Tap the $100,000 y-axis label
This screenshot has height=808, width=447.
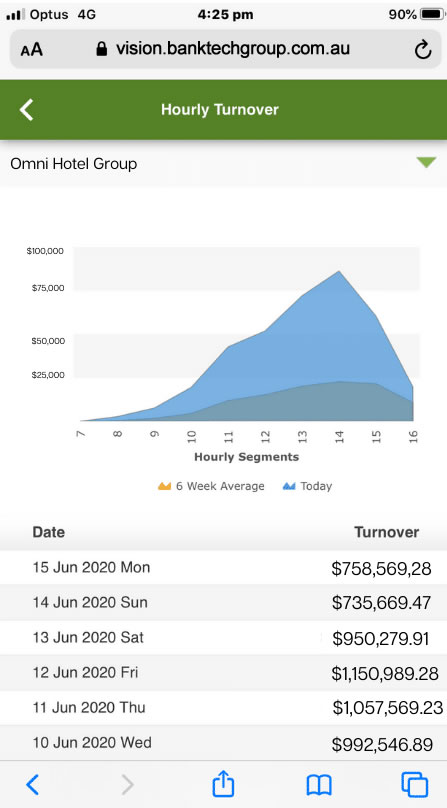click(45, 251)
